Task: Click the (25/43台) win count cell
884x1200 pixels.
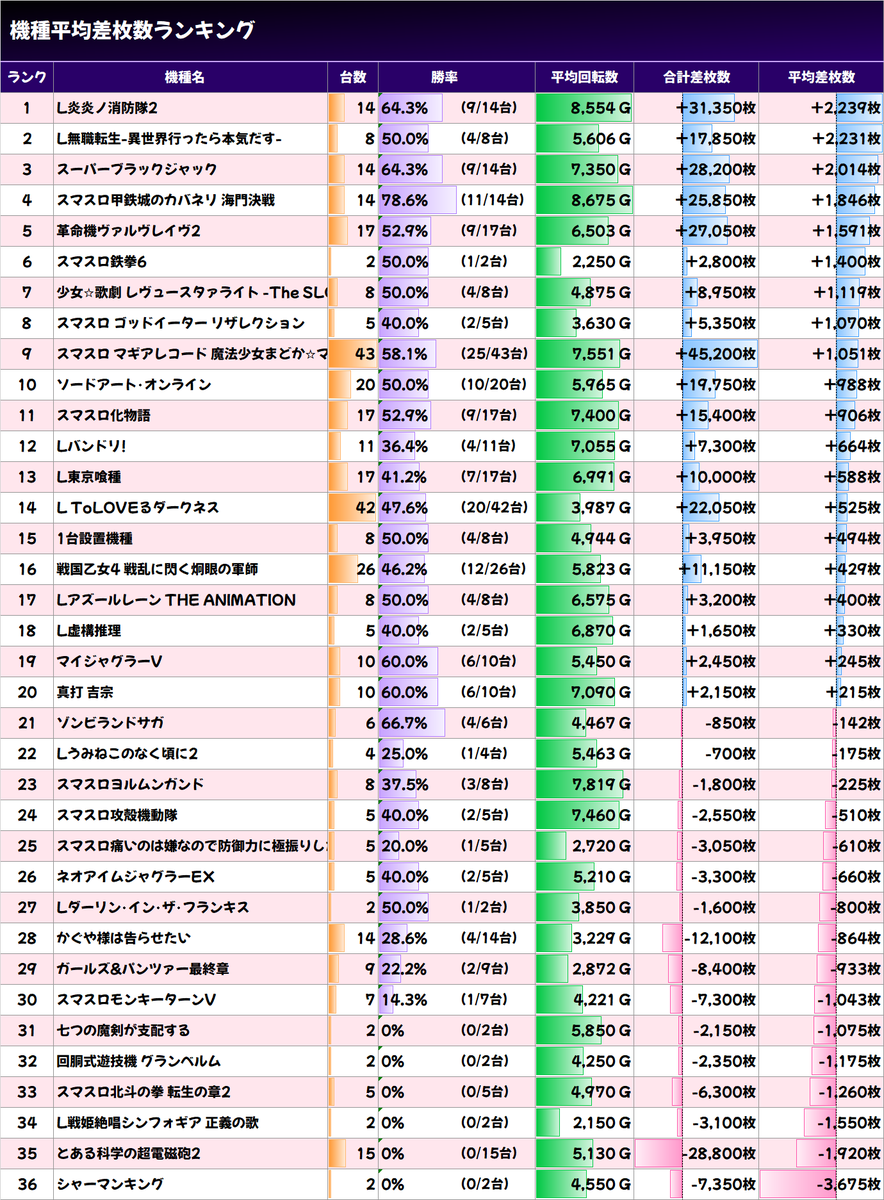Action: pos(494,354)
